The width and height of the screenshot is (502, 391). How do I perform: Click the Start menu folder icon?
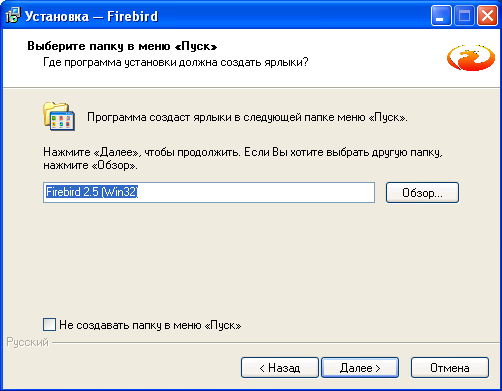click(59, 116)
